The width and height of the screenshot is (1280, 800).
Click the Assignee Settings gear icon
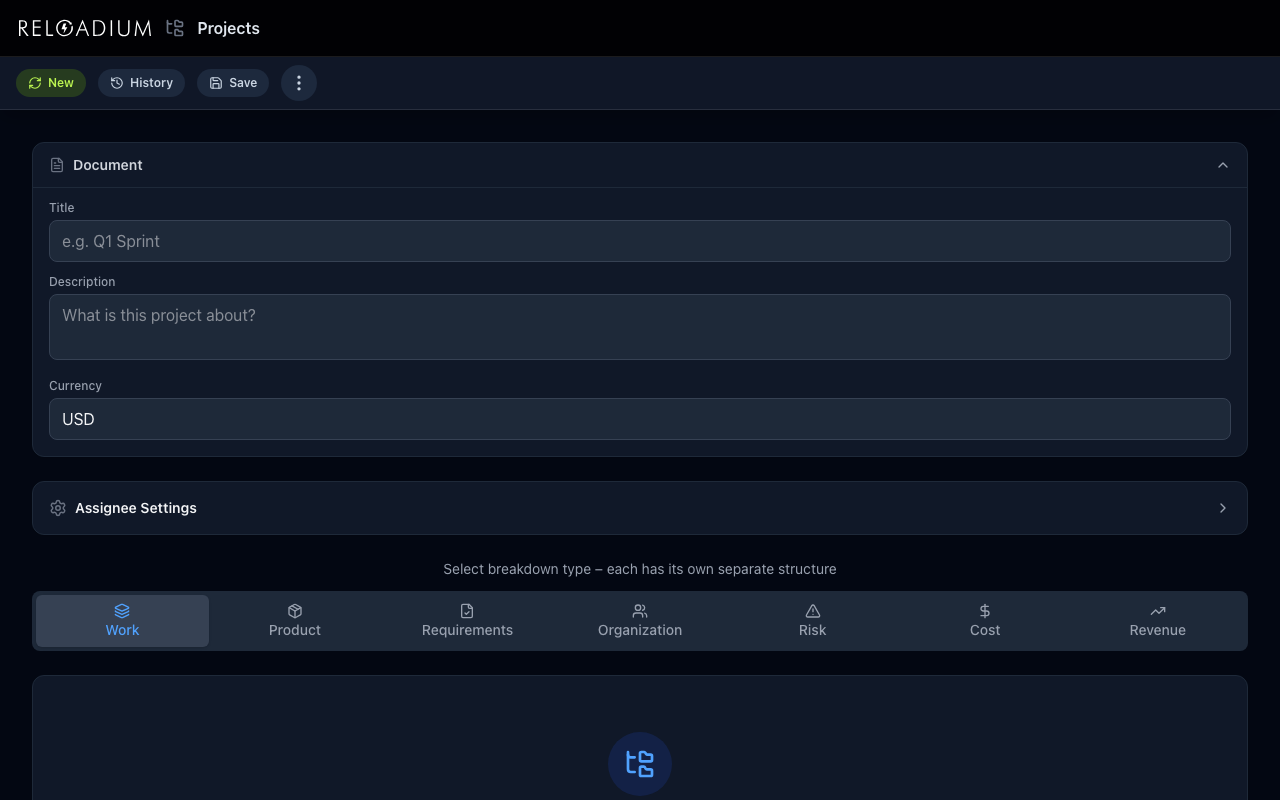(58, 508)
